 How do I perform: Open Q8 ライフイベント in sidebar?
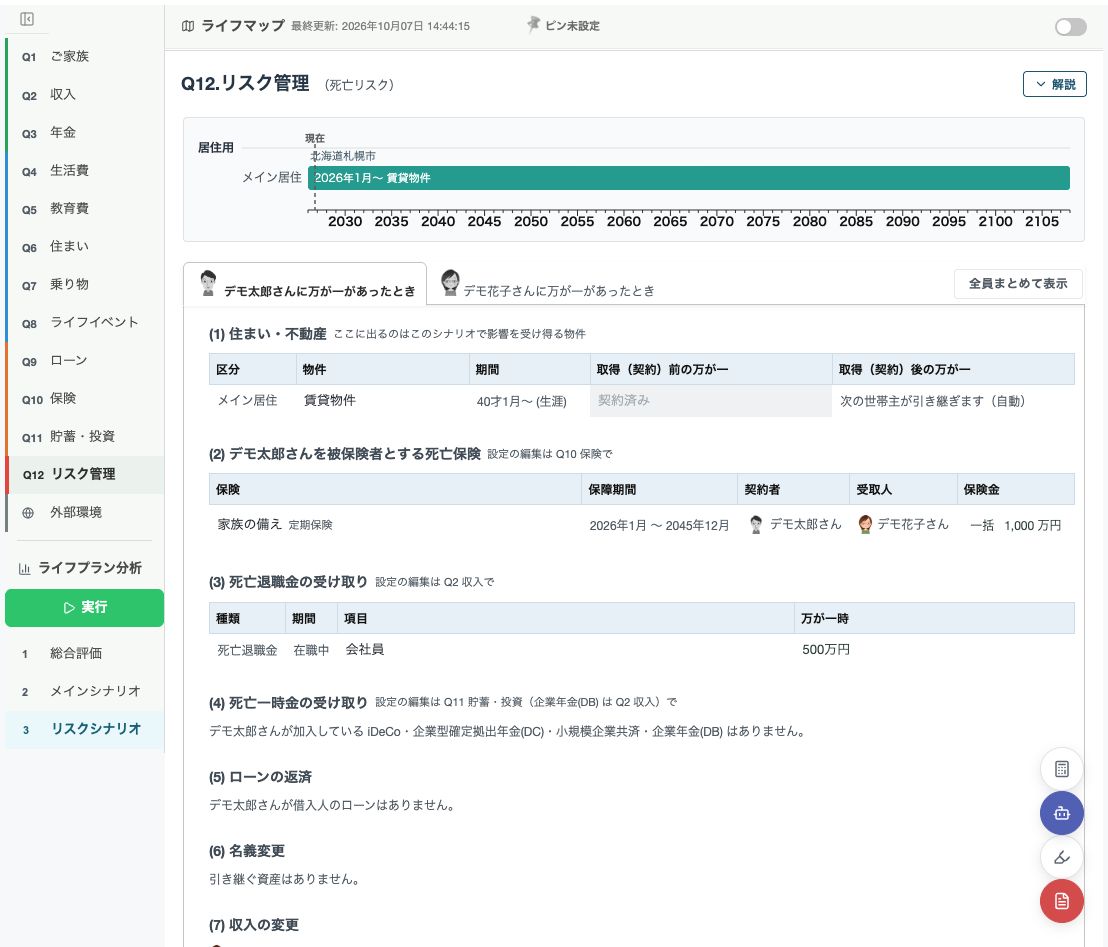[85, 323]
